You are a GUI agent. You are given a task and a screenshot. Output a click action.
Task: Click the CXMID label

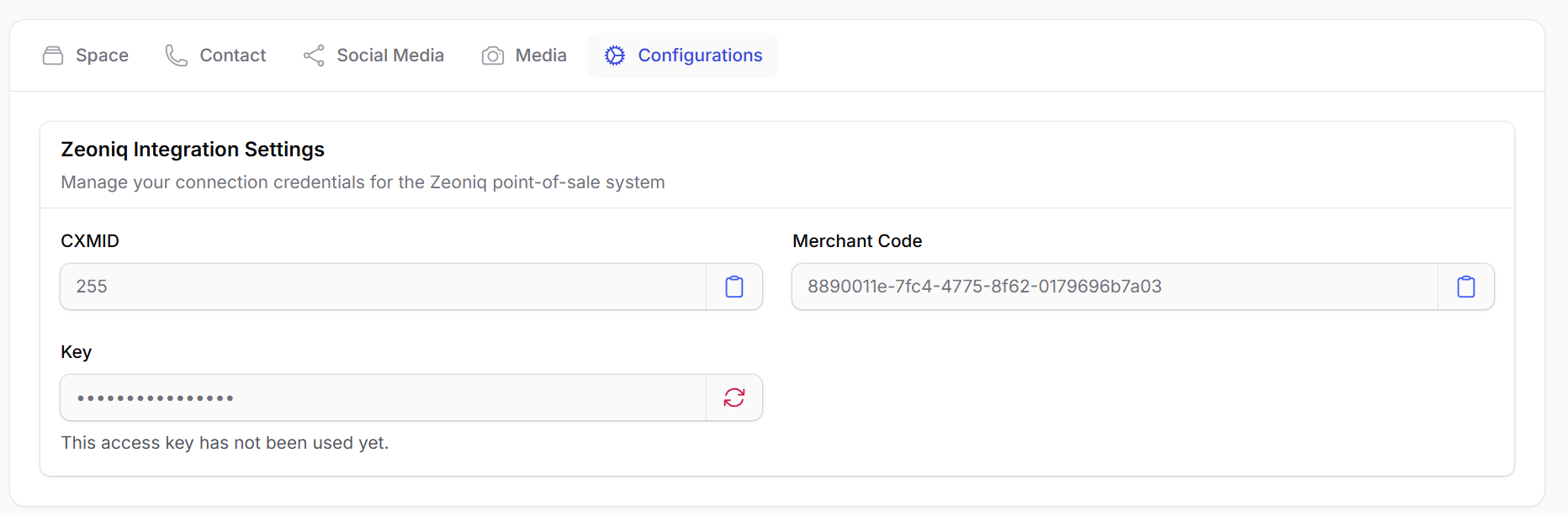[x=90, y=241]
